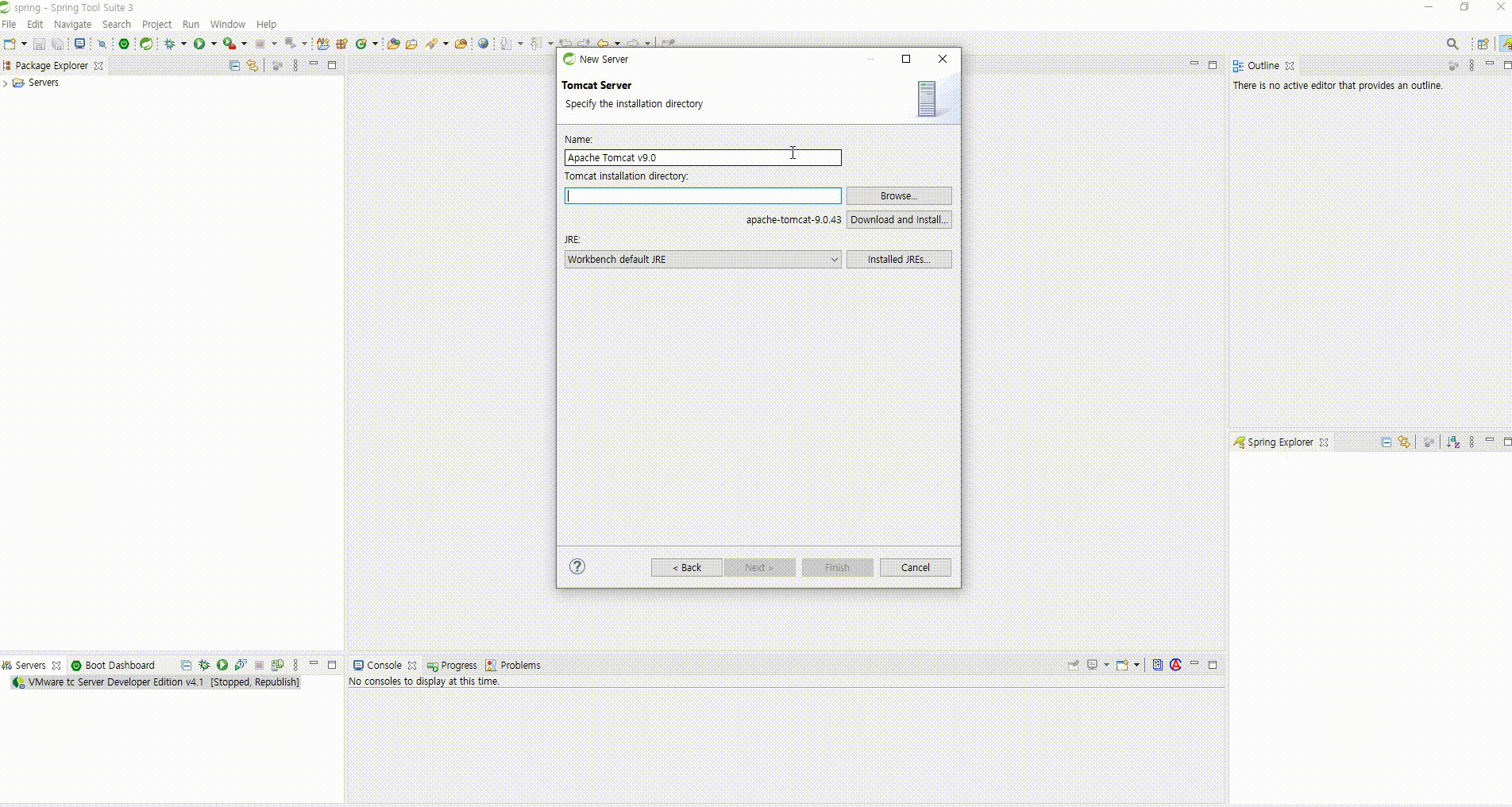Click the Search magnifier icon at top right
This screenshot has height=807, width=1512.
[x=1452, y=44]
